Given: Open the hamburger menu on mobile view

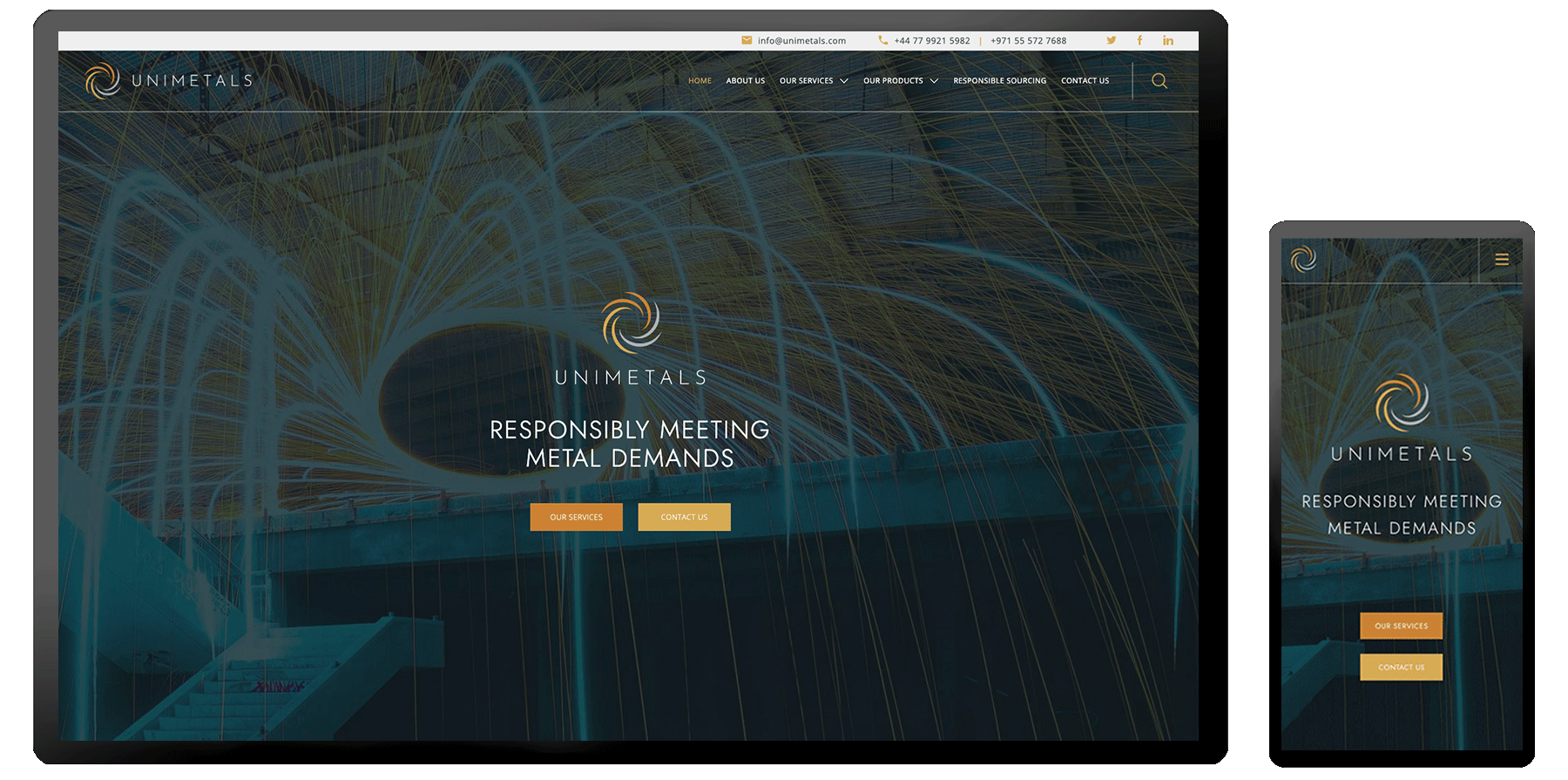Looking at the screenshot, I should pos(1502,259).
